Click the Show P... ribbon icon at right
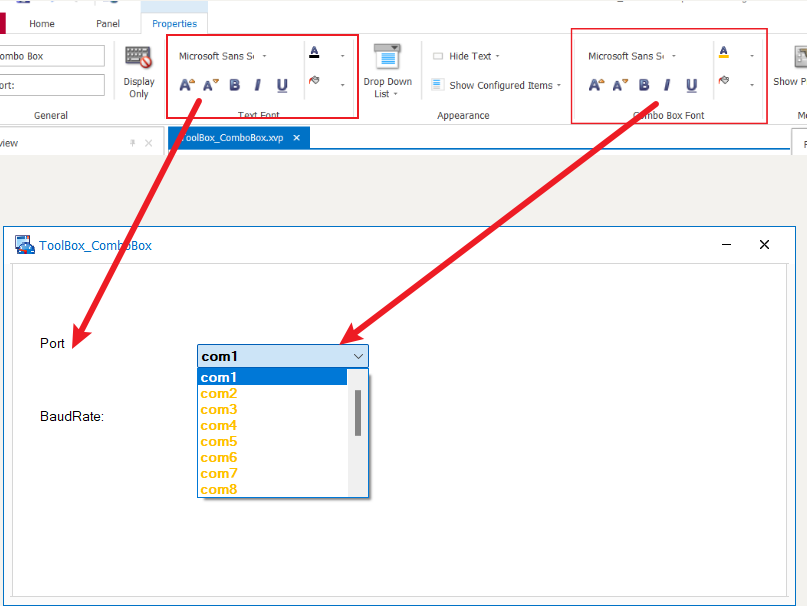 point(799,57)
